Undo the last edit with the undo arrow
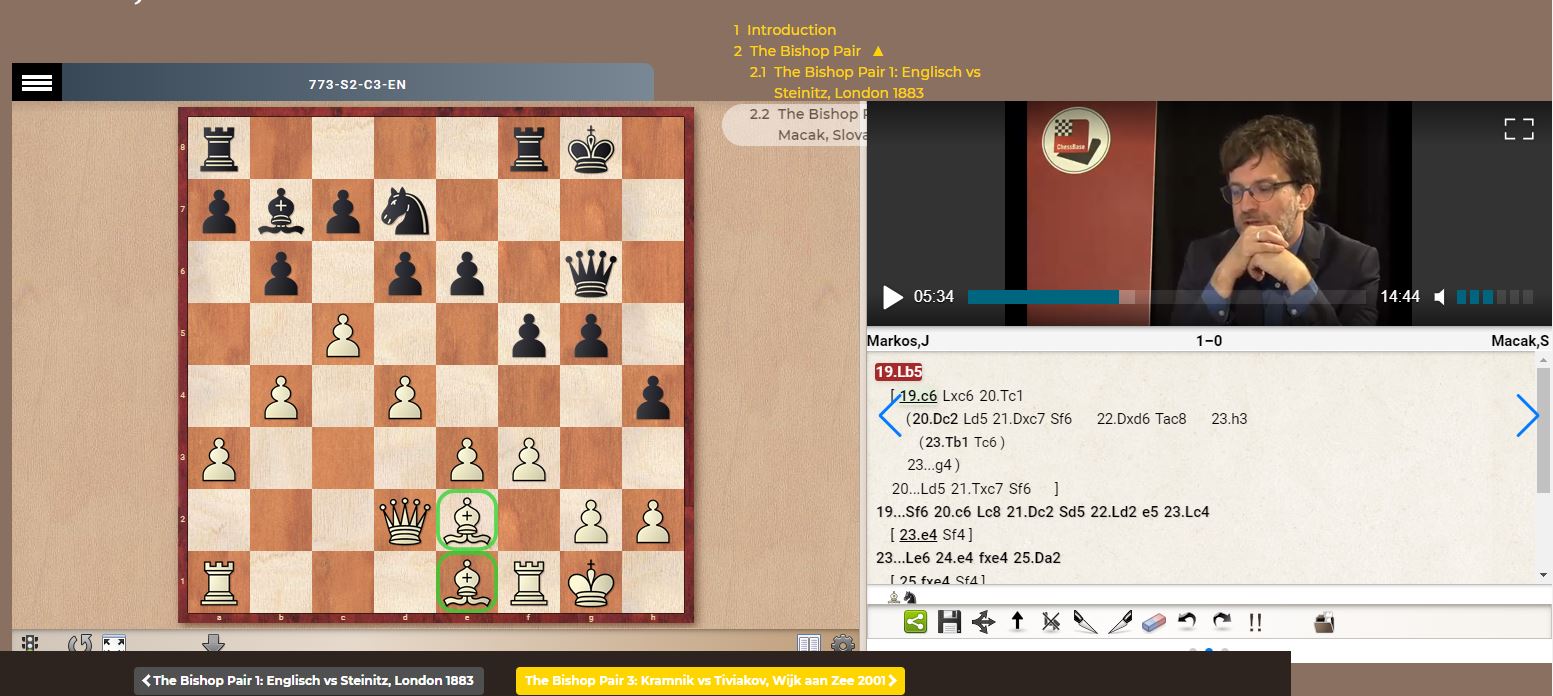 click(1187, 621)
